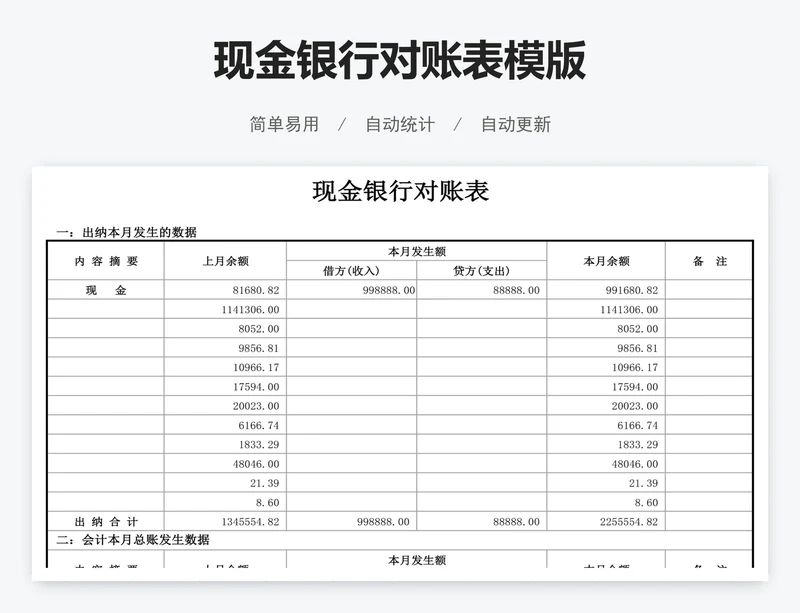Screen dimensions: 800x613
Task: Select the 自动统计 subtitle text
Action: click(400, 125)
